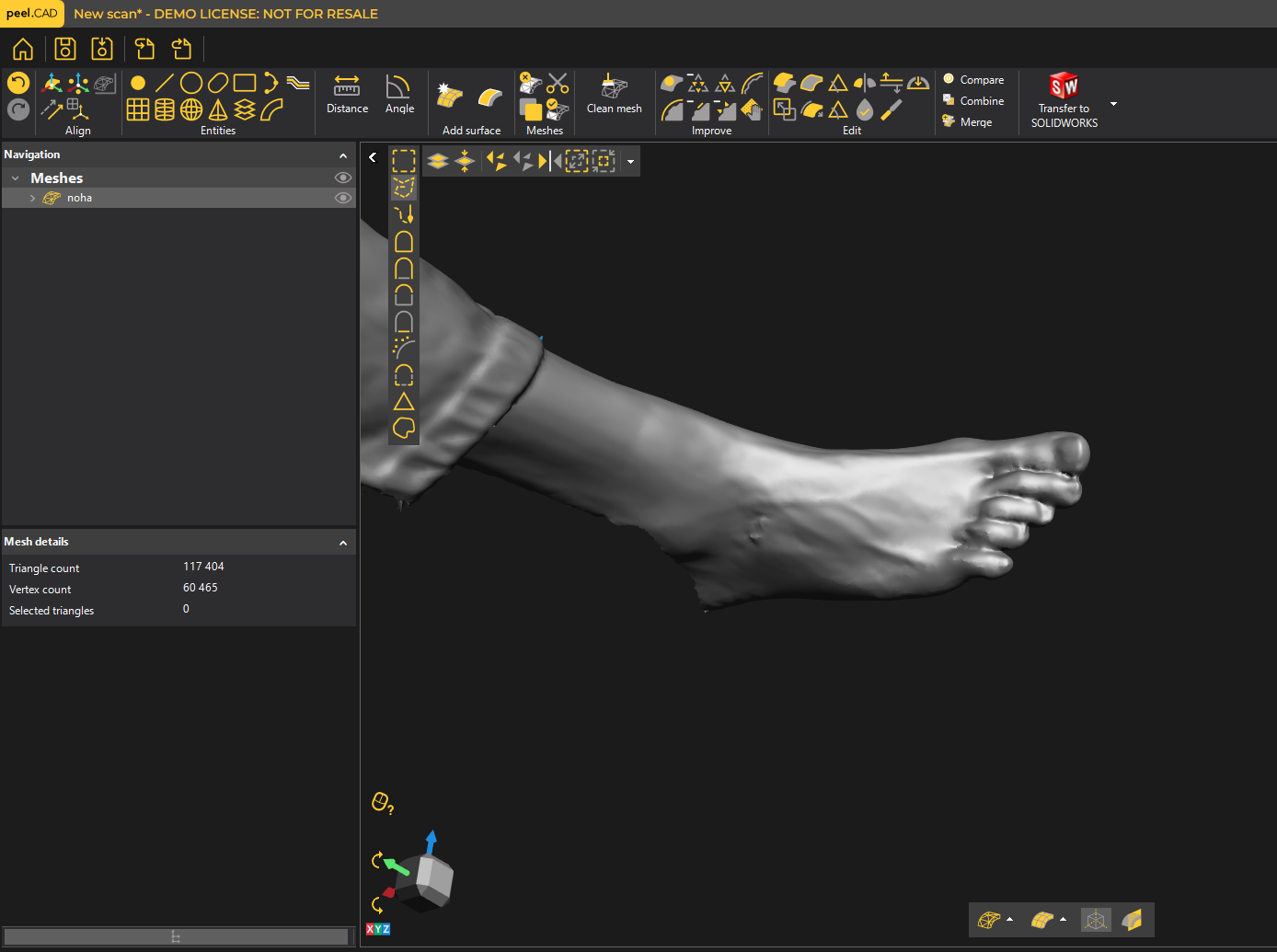Expand the noha mesh tree item

(33, 198)
